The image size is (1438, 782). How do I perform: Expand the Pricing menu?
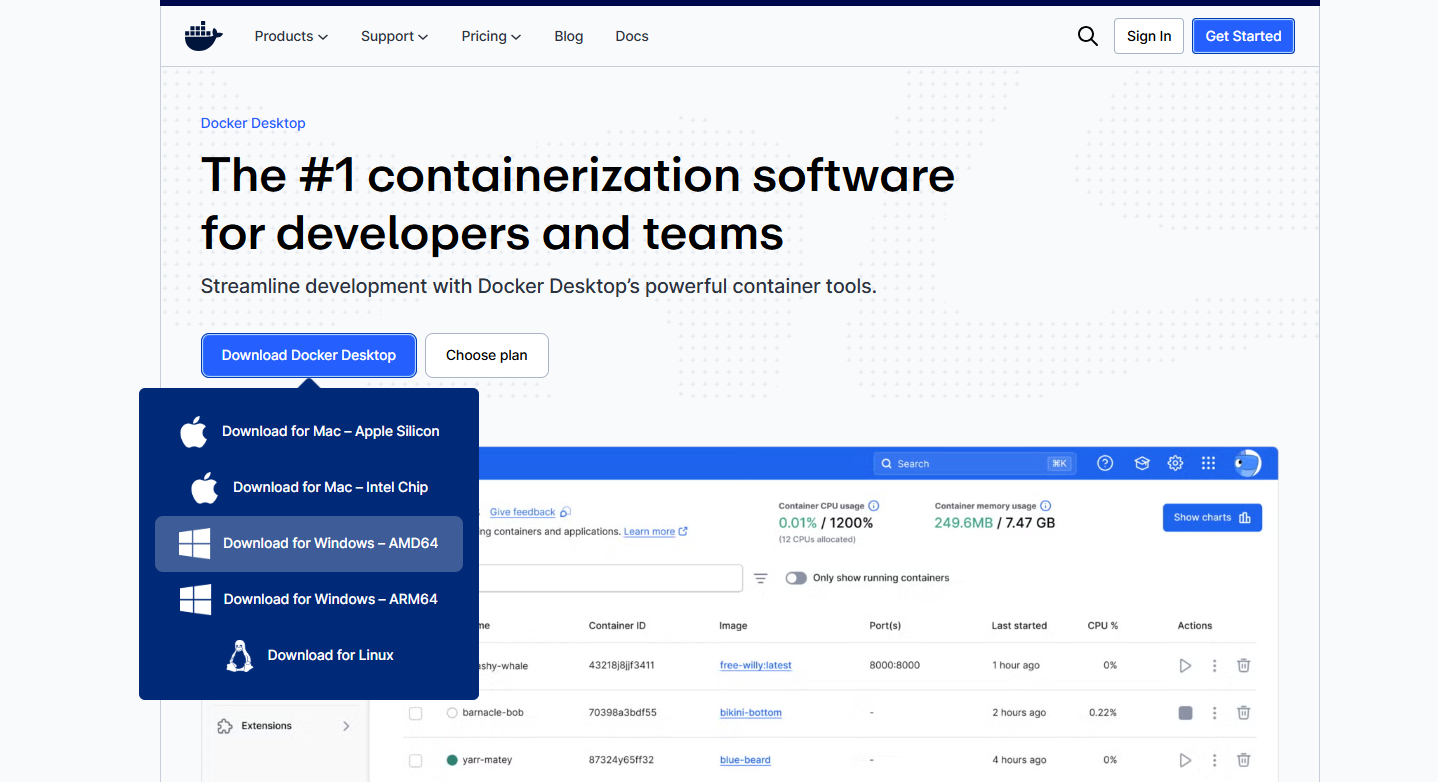pyautogui.click(x=491, y=36)
